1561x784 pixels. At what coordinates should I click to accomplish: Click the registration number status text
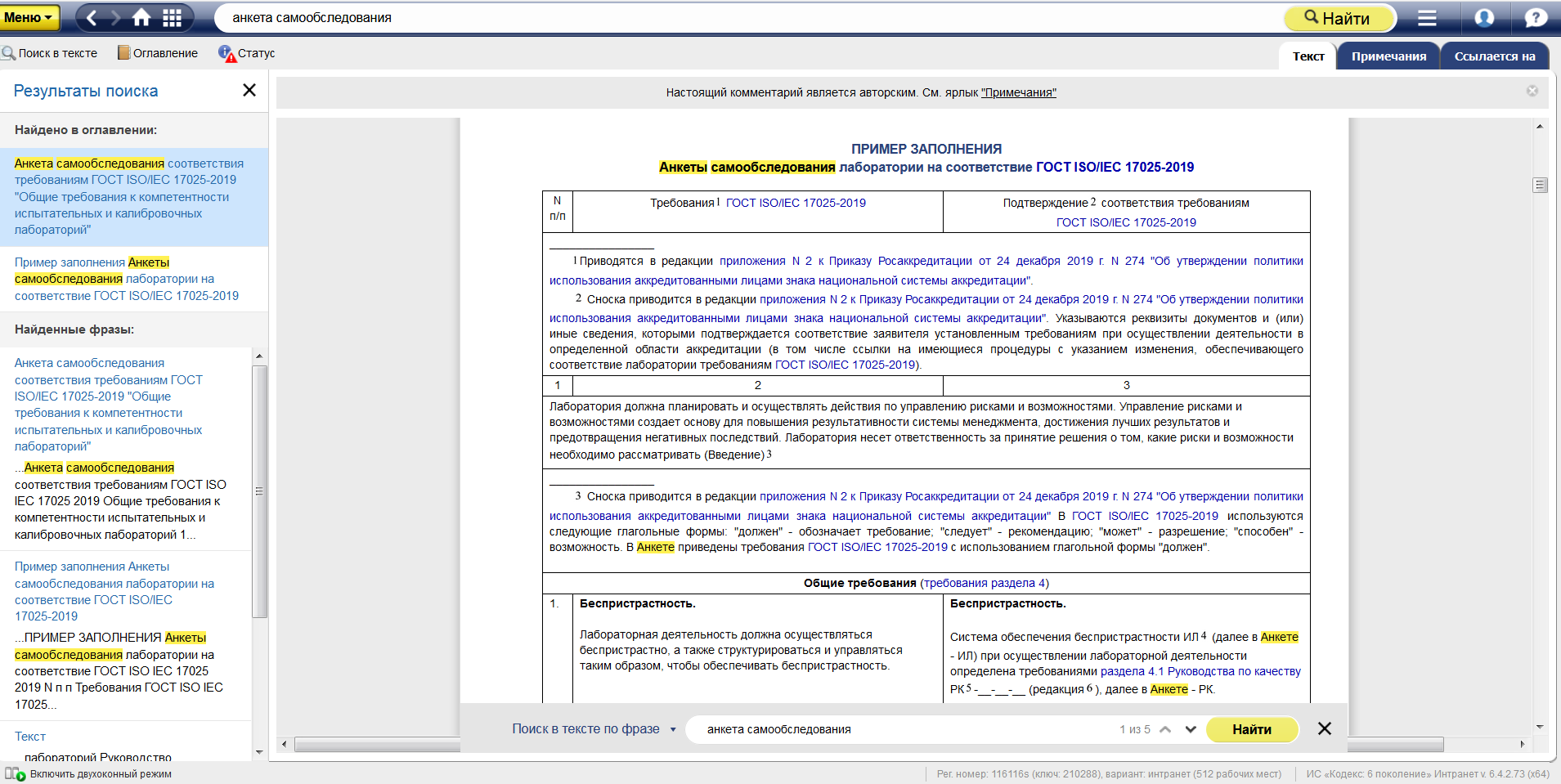click(1109, 774)
